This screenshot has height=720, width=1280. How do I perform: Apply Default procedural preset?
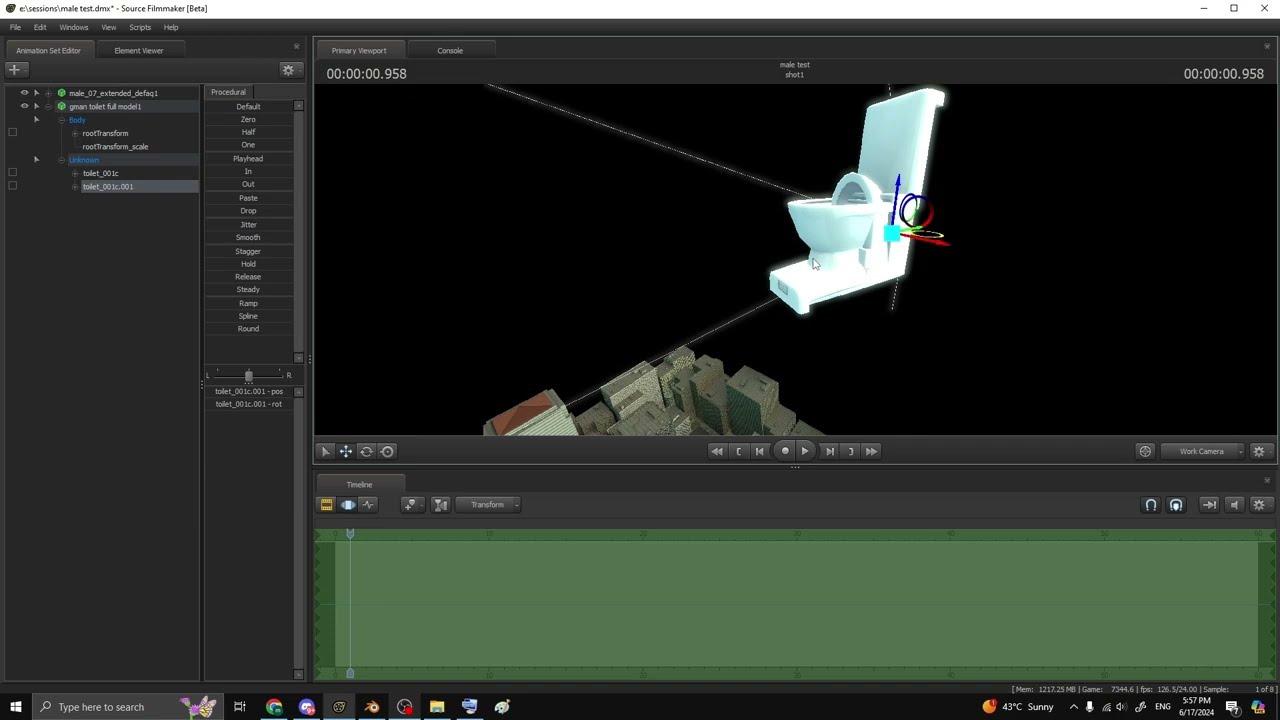pyautogui.click(x=248, y=107)
